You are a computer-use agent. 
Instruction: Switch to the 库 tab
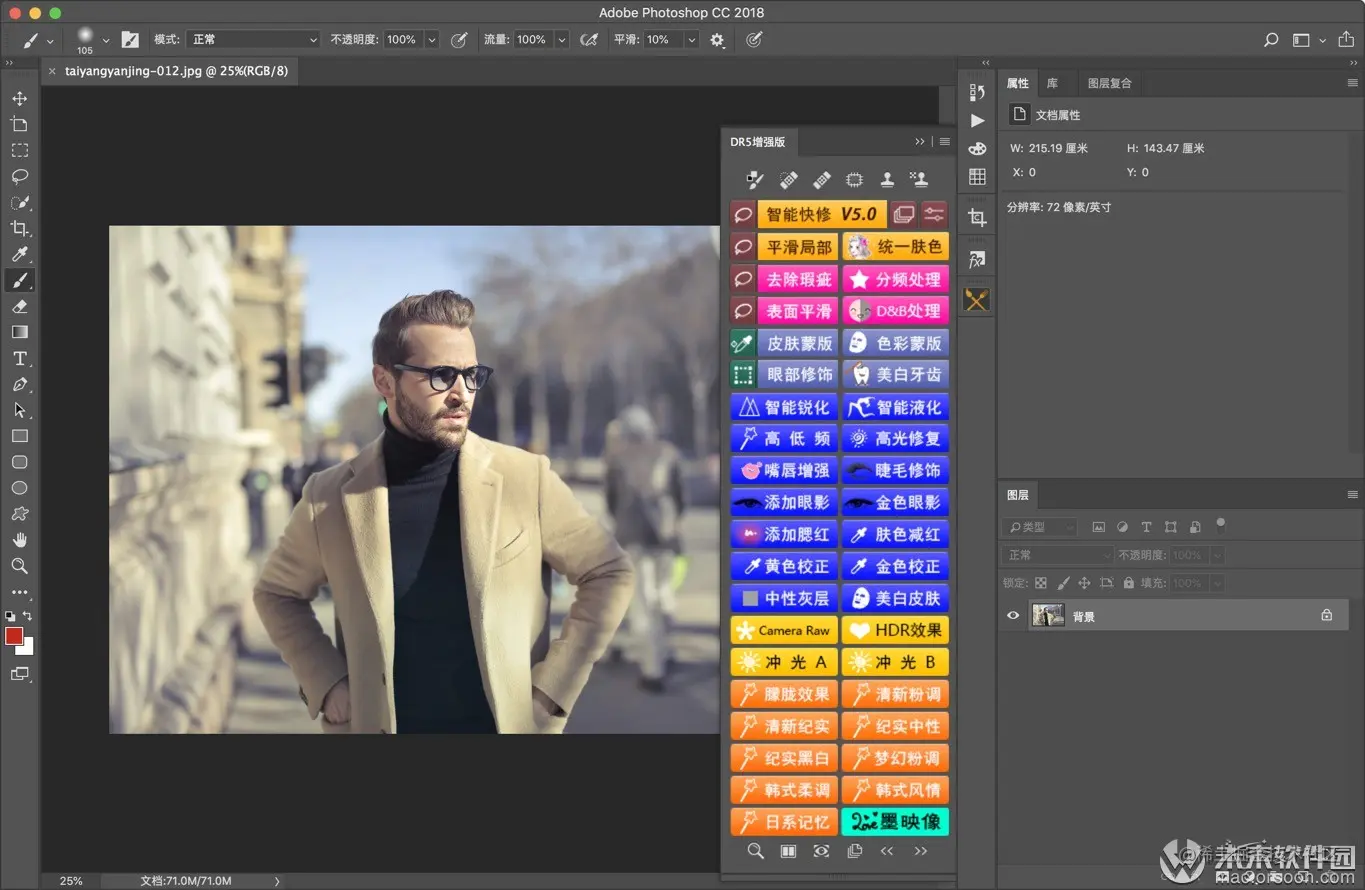click(x=1052, y=83)
